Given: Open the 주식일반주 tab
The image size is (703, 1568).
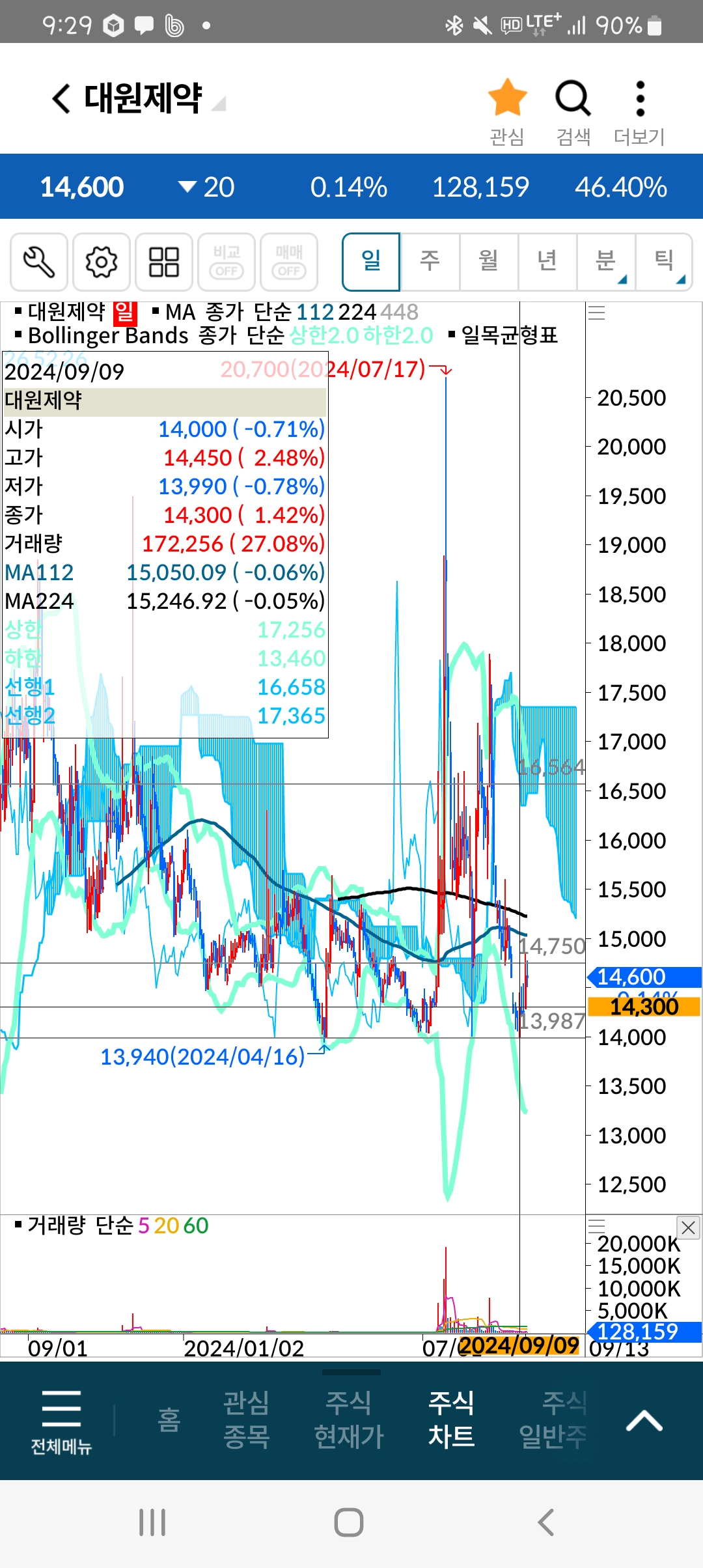Looking at the screenshot, I should pyautogui.click(x=553, y=1420).
